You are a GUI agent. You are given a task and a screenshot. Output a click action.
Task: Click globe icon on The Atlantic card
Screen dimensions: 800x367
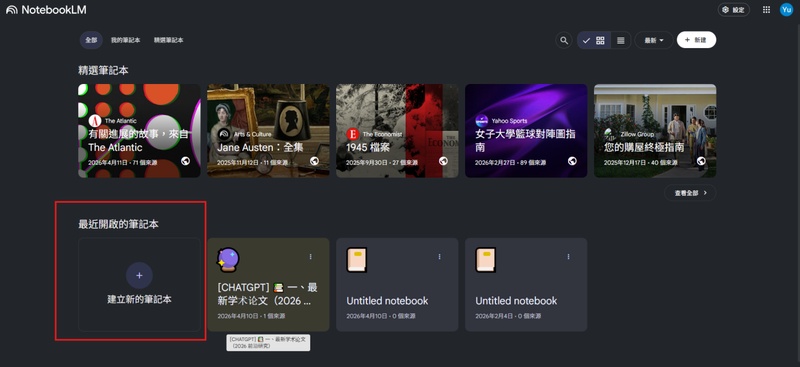(185, 161)
